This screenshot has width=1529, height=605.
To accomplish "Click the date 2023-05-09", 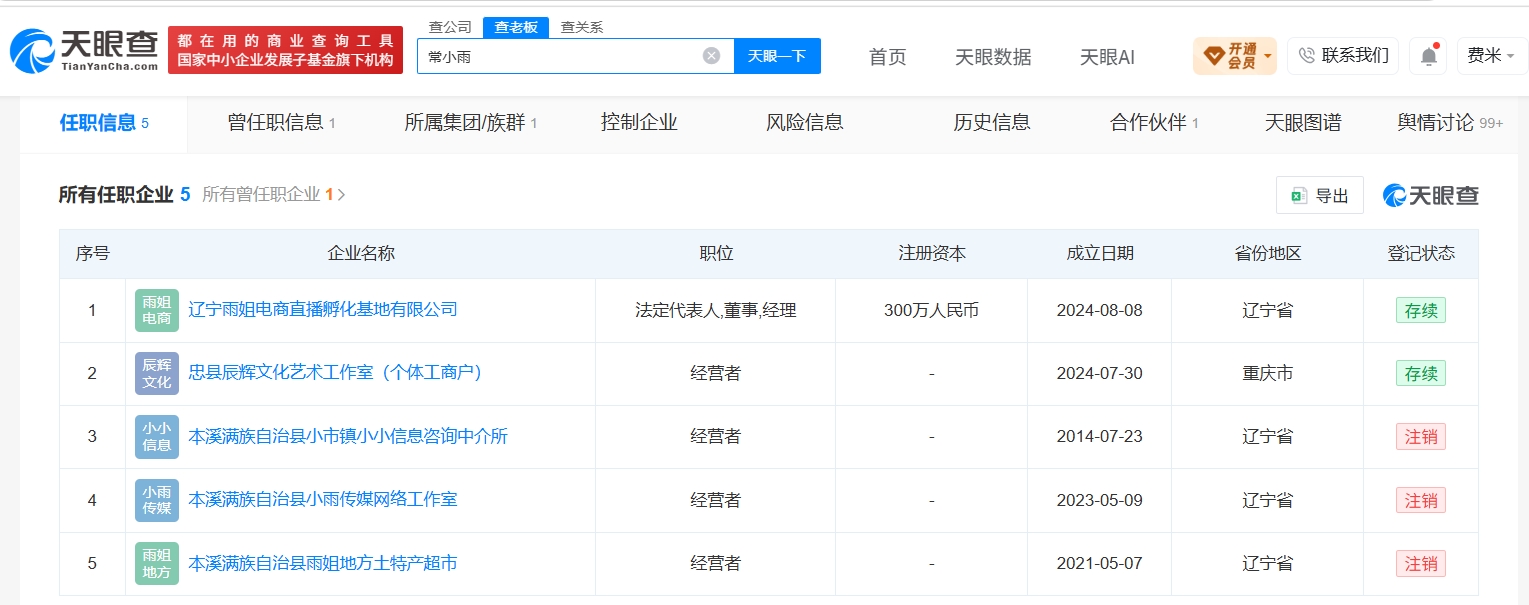I will 1099,500.
